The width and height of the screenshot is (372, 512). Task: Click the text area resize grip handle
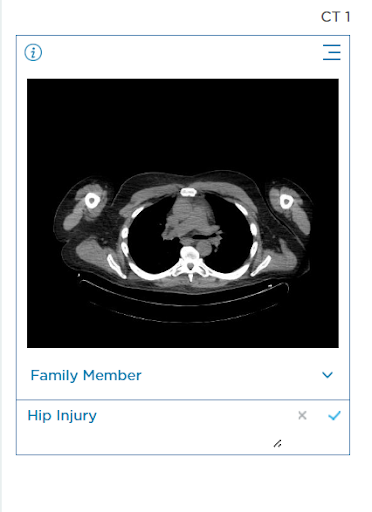[277, 443]
